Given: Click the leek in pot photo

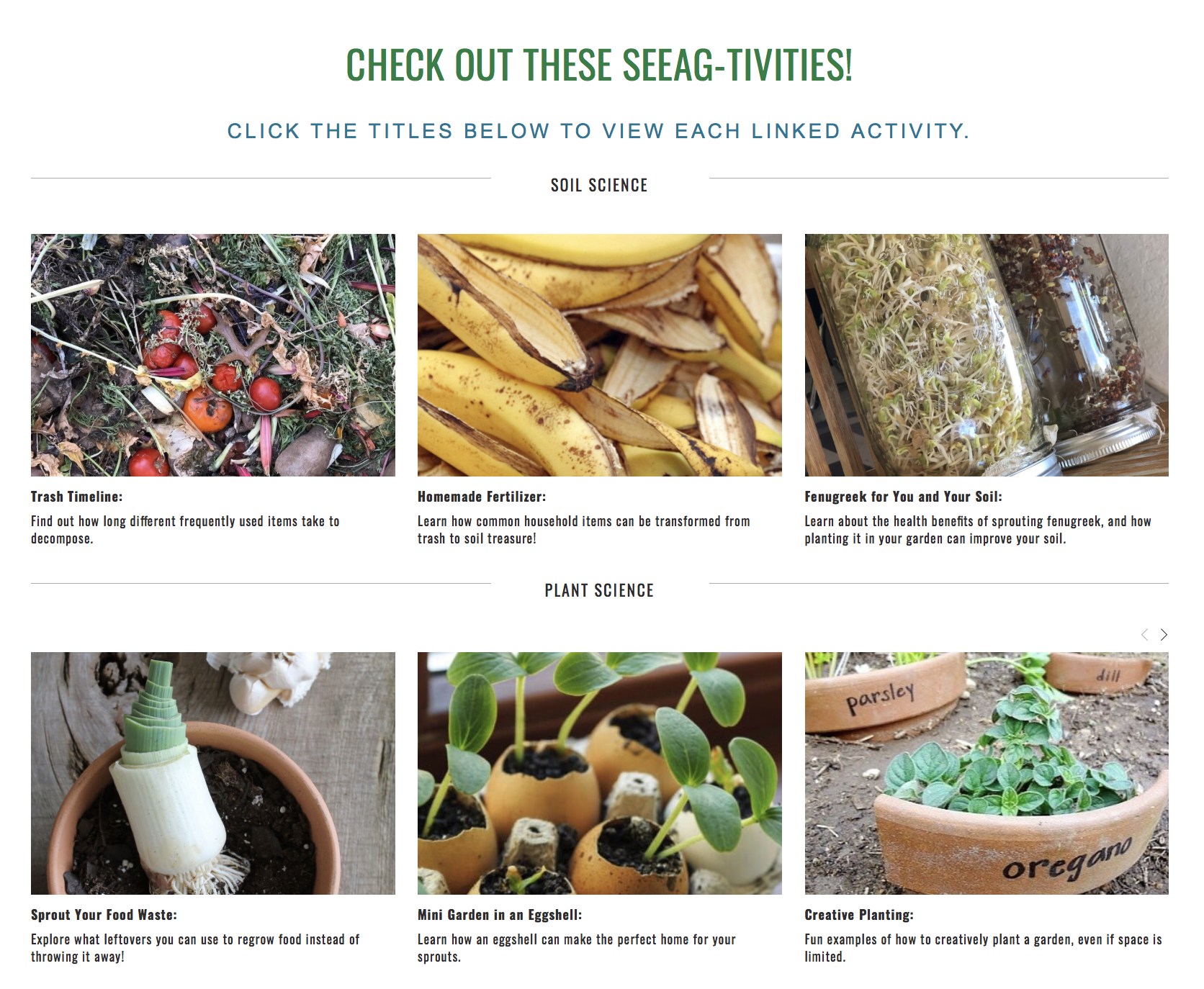Looking at the screenshot, I should tap(213, 774).
